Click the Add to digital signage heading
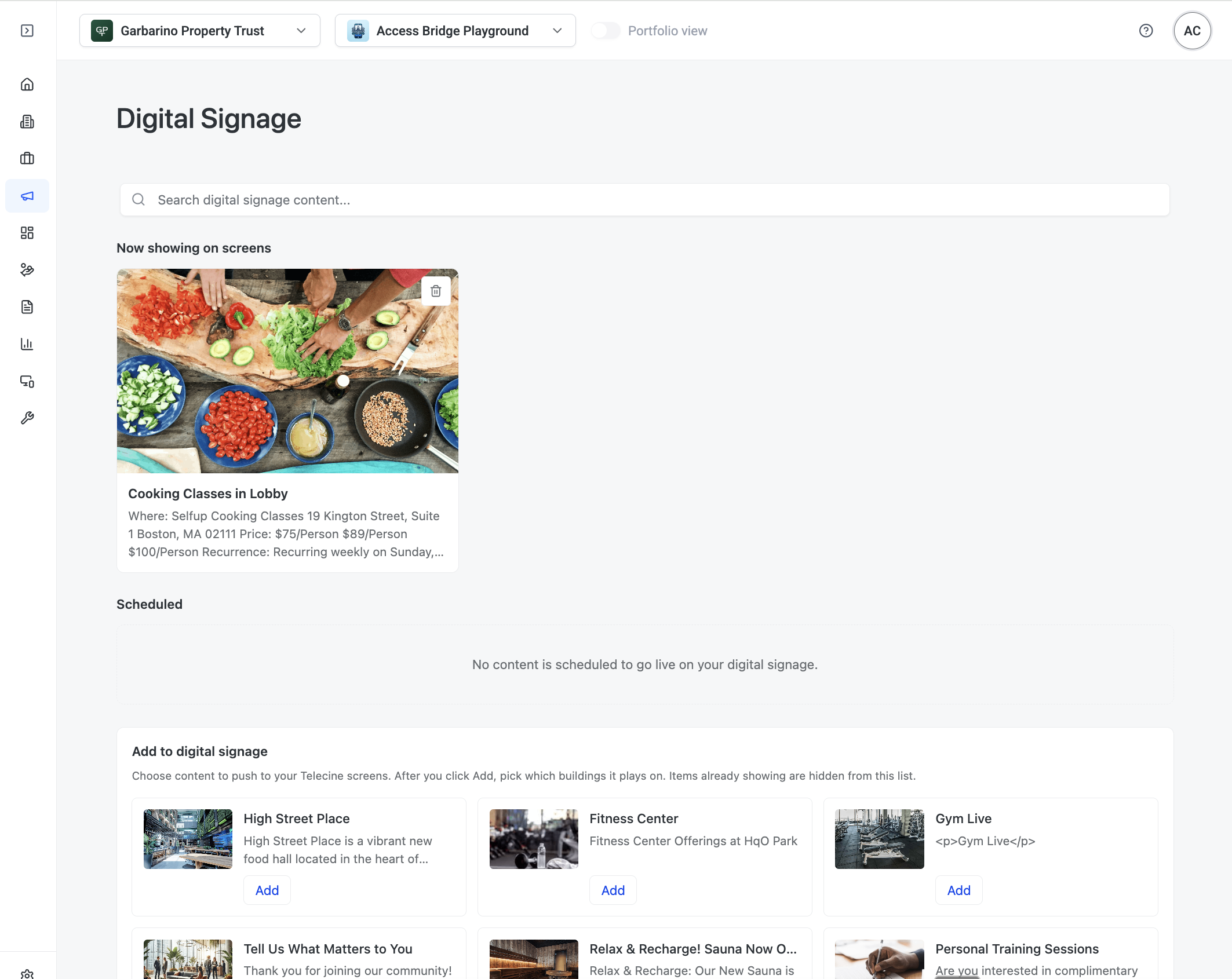 click(200, 751)
